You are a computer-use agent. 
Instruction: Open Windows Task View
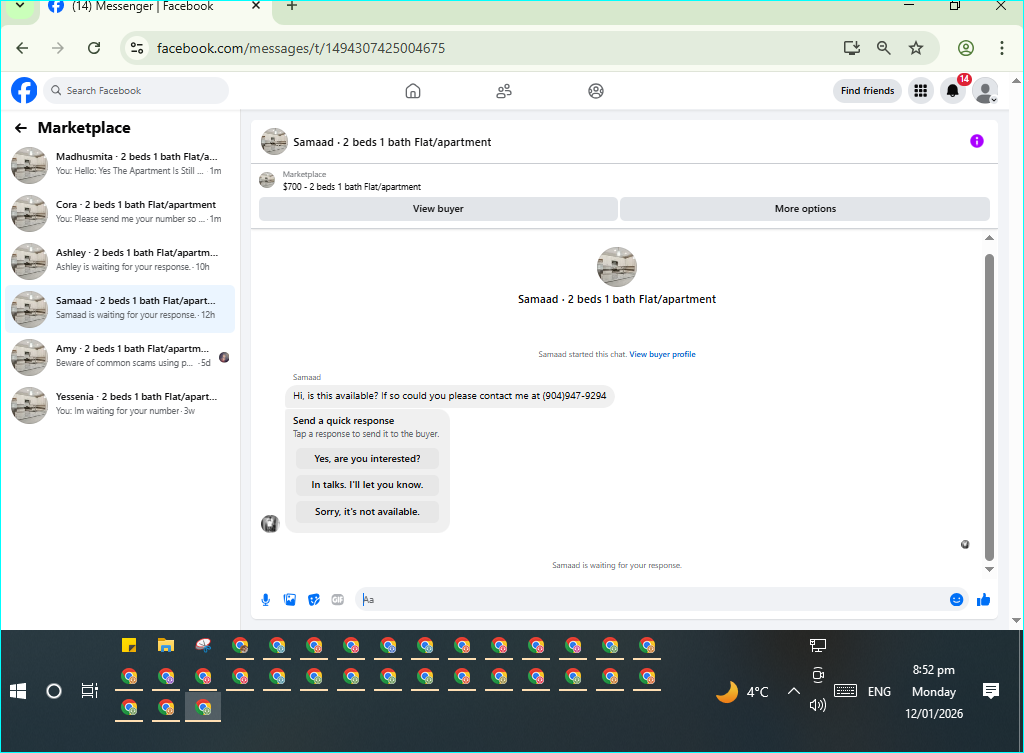(x=89, y=691)
